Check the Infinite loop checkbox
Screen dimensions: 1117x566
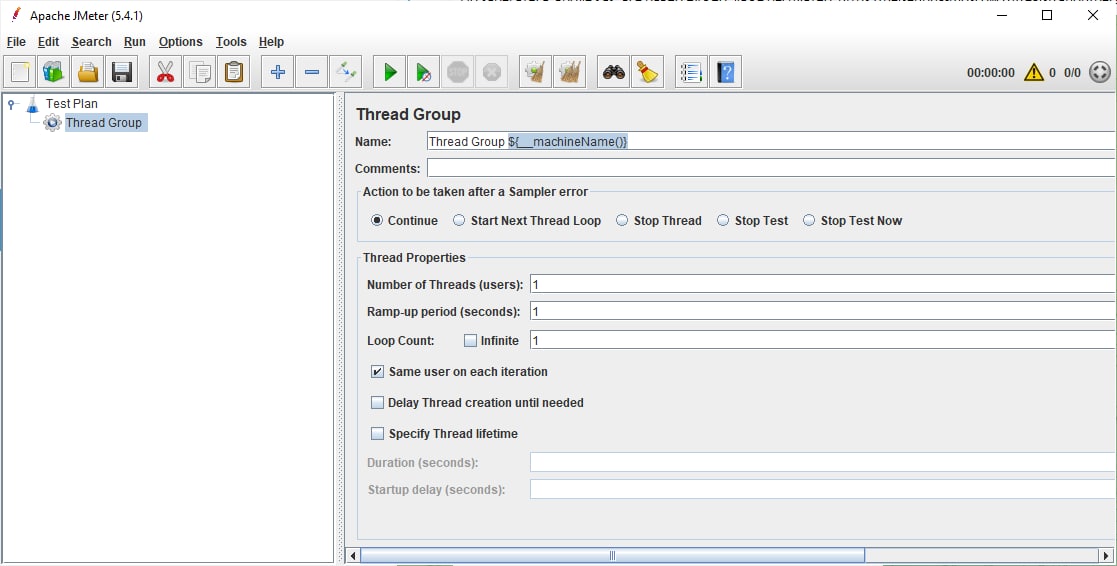470,340
